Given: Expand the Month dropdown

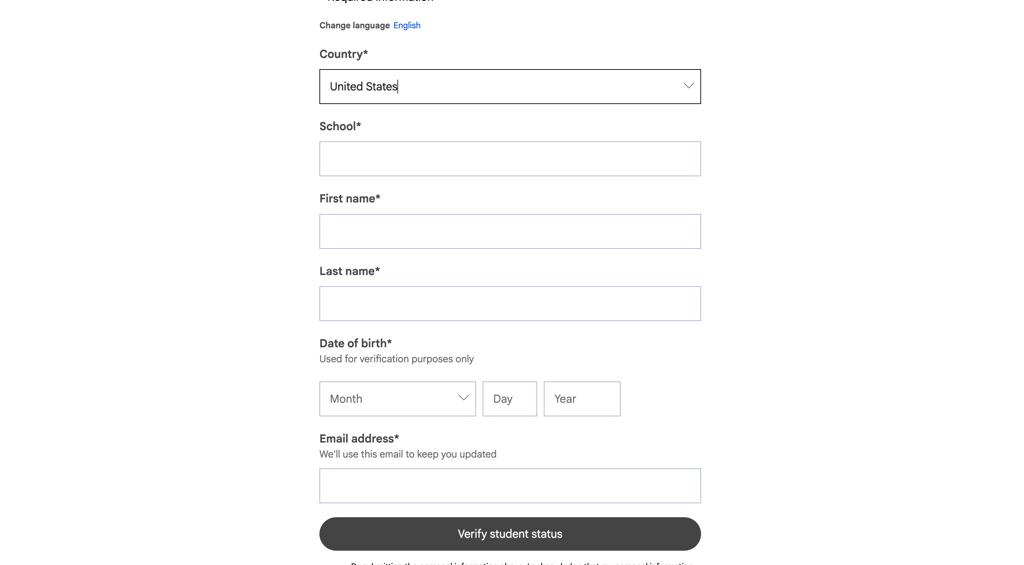Looking at the screenshot, I should 390,399.
